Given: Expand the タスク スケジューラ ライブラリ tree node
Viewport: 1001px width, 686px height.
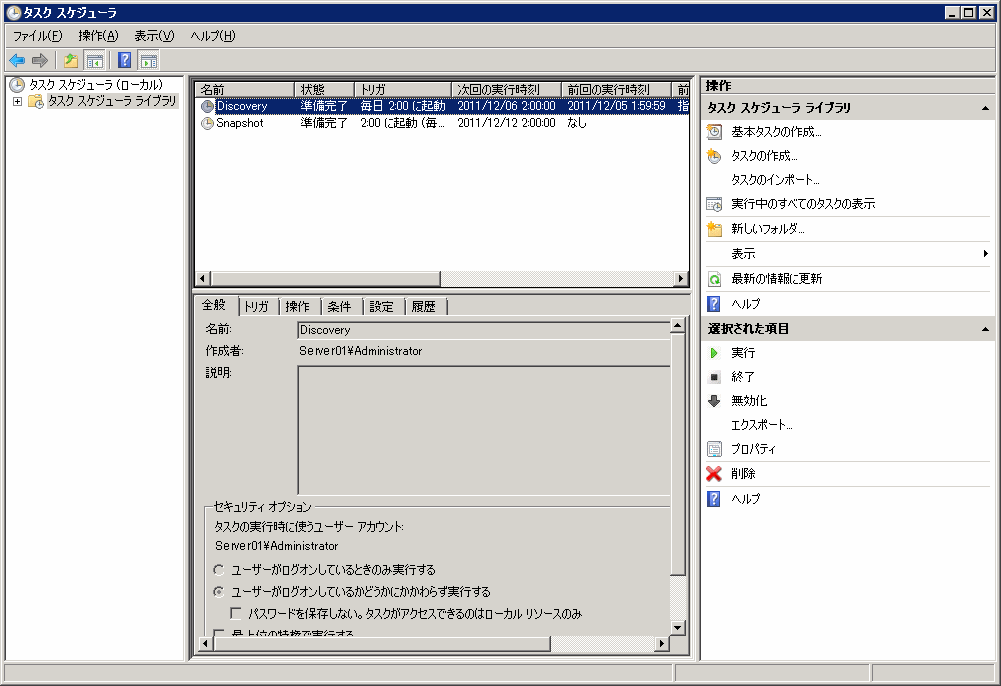Looking at the screenshot, I should [17, 101].
